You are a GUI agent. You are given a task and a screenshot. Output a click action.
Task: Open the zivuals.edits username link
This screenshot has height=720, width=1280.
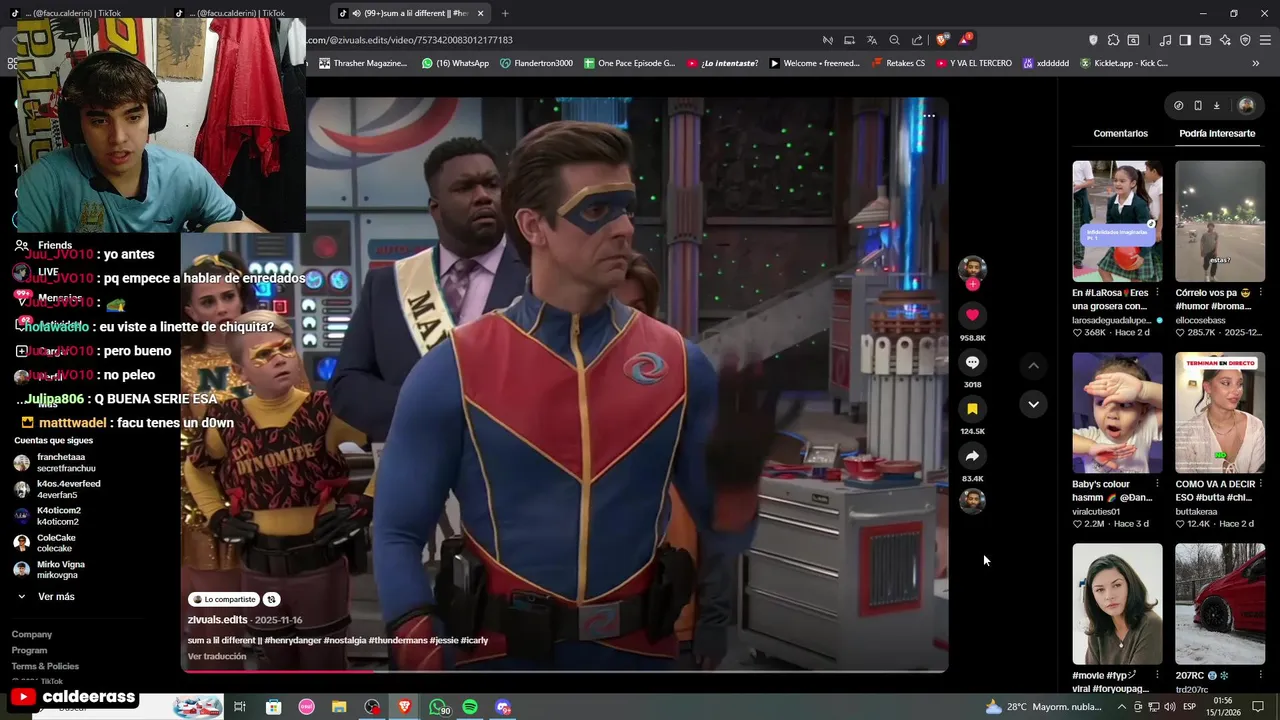[217, 620]
